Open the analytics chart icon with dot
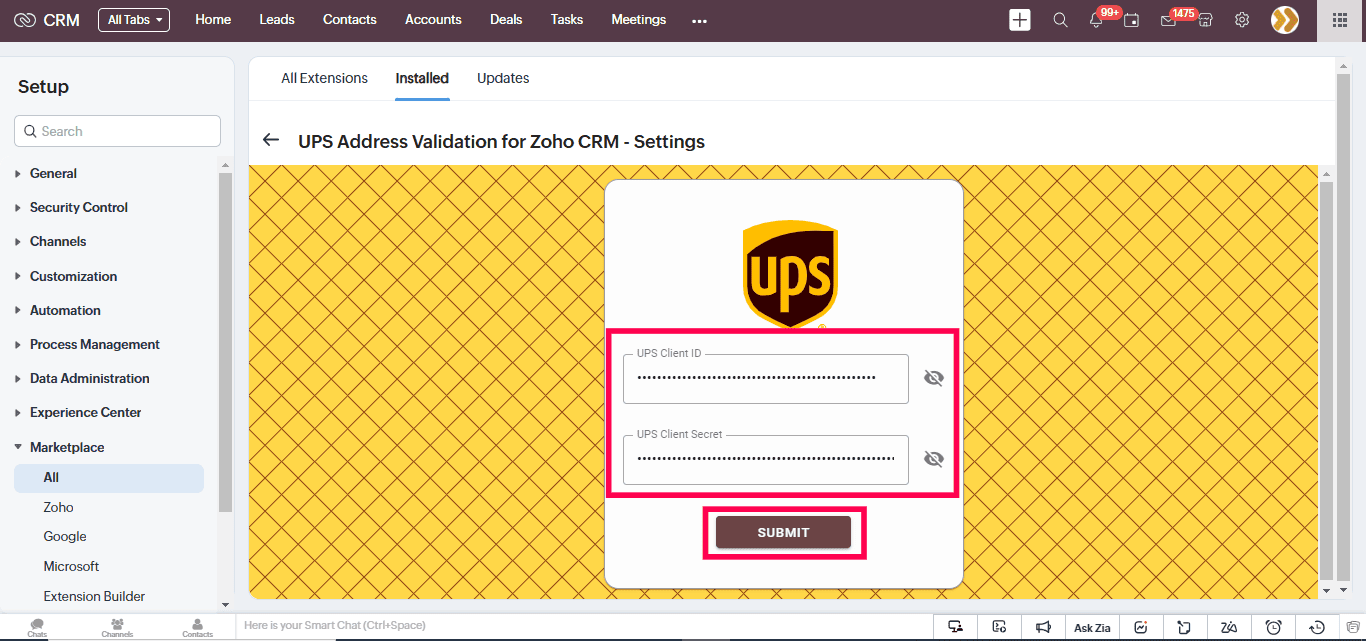 1141,627
